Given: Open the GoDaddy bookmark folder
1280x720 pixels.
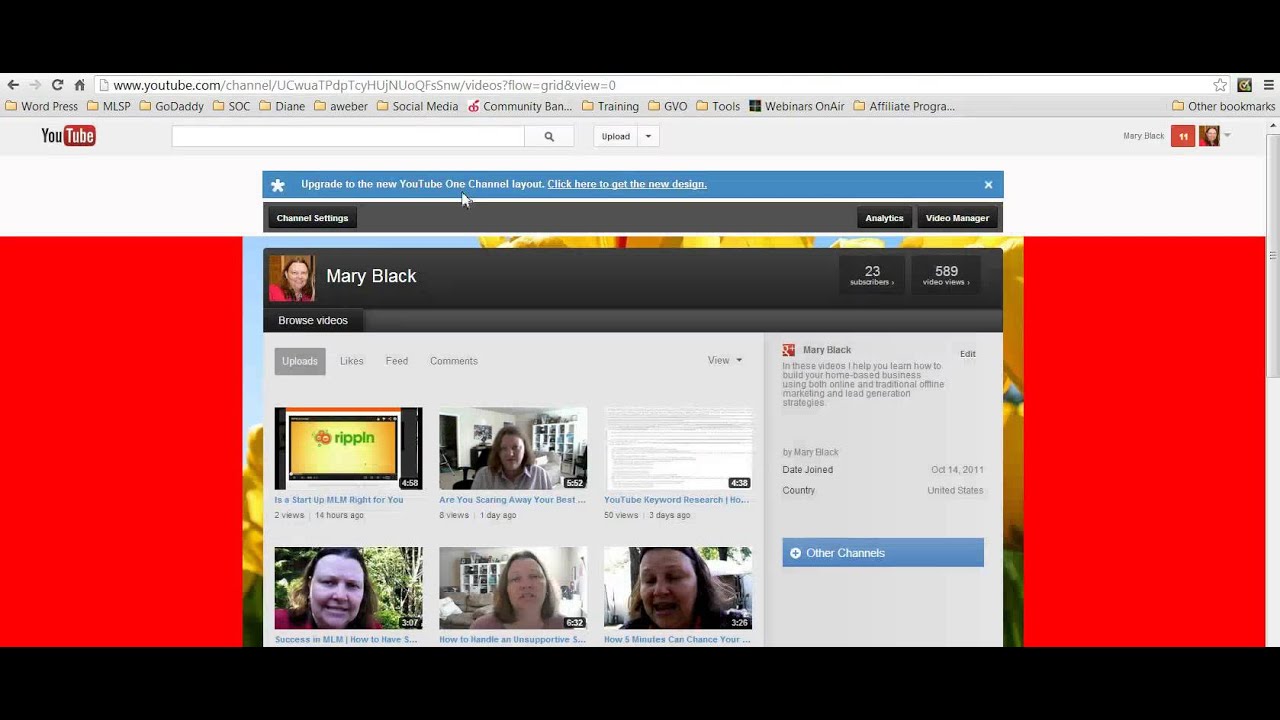Looking at the screenshot, I should coord(171,106).
